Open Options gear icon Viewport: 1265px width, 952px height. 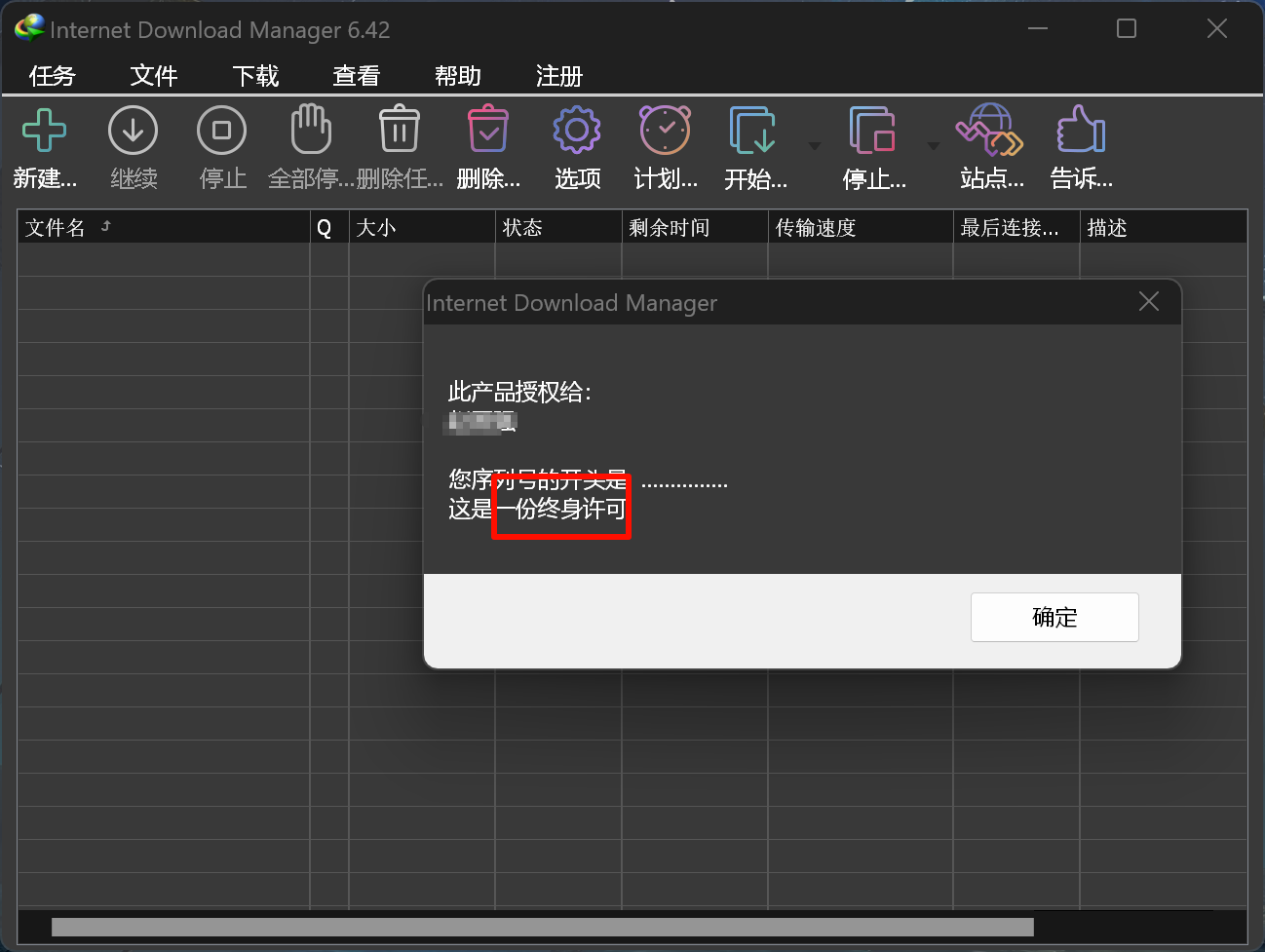577,130
